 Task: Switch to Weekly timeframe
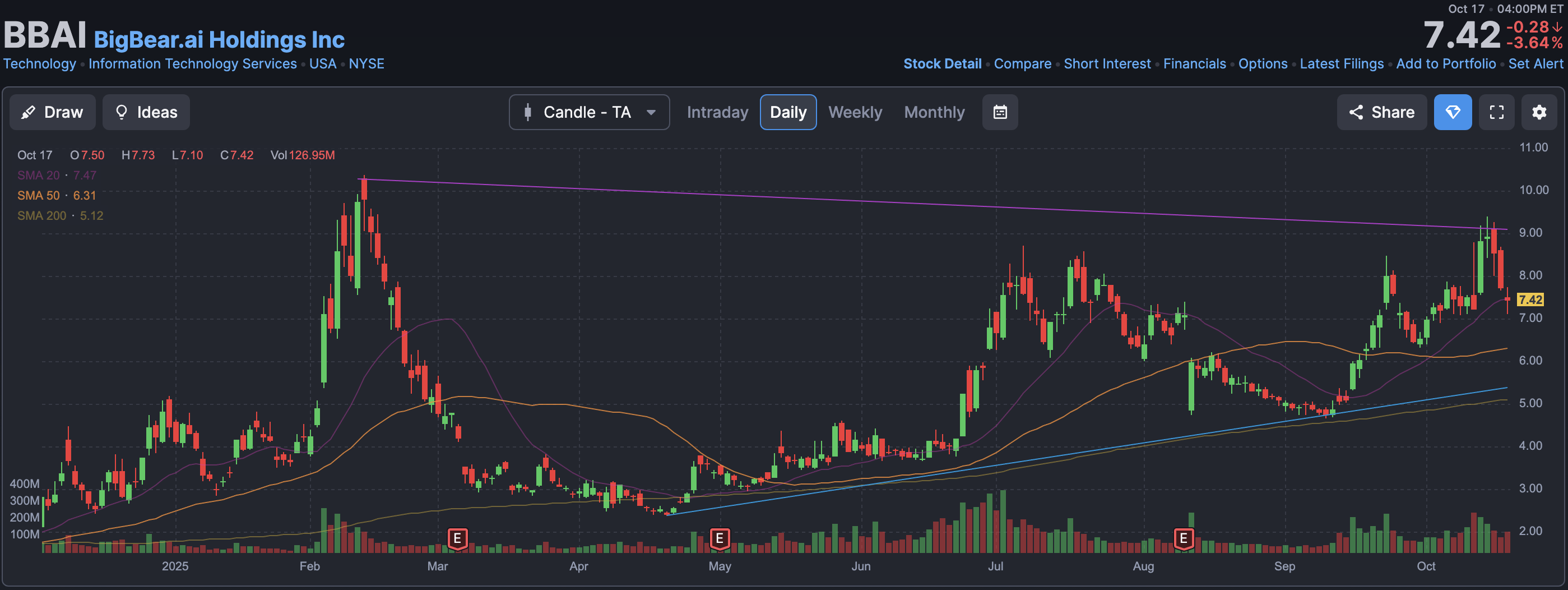click(x=855, y=112)
